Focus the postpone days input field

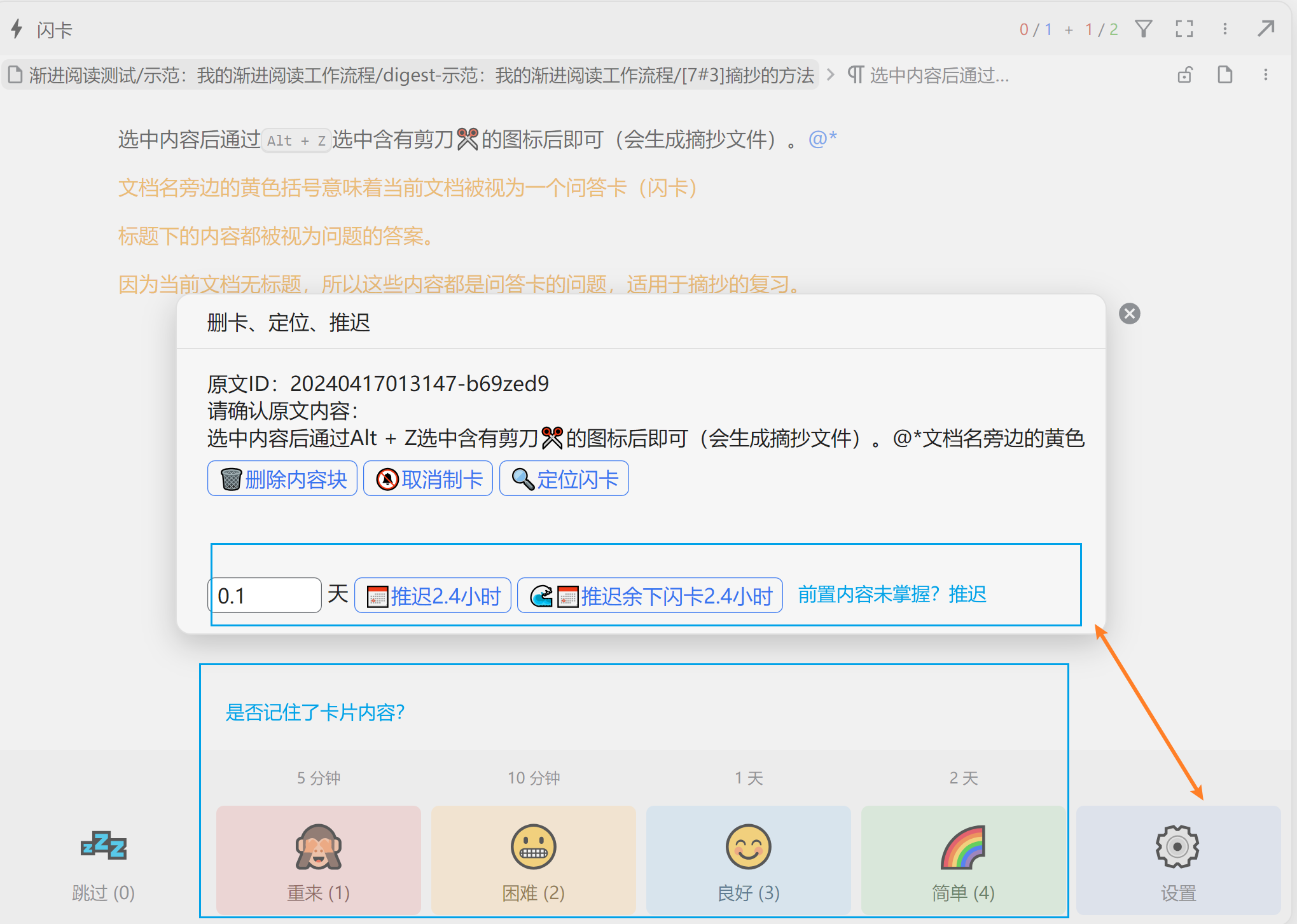point(265,595)
